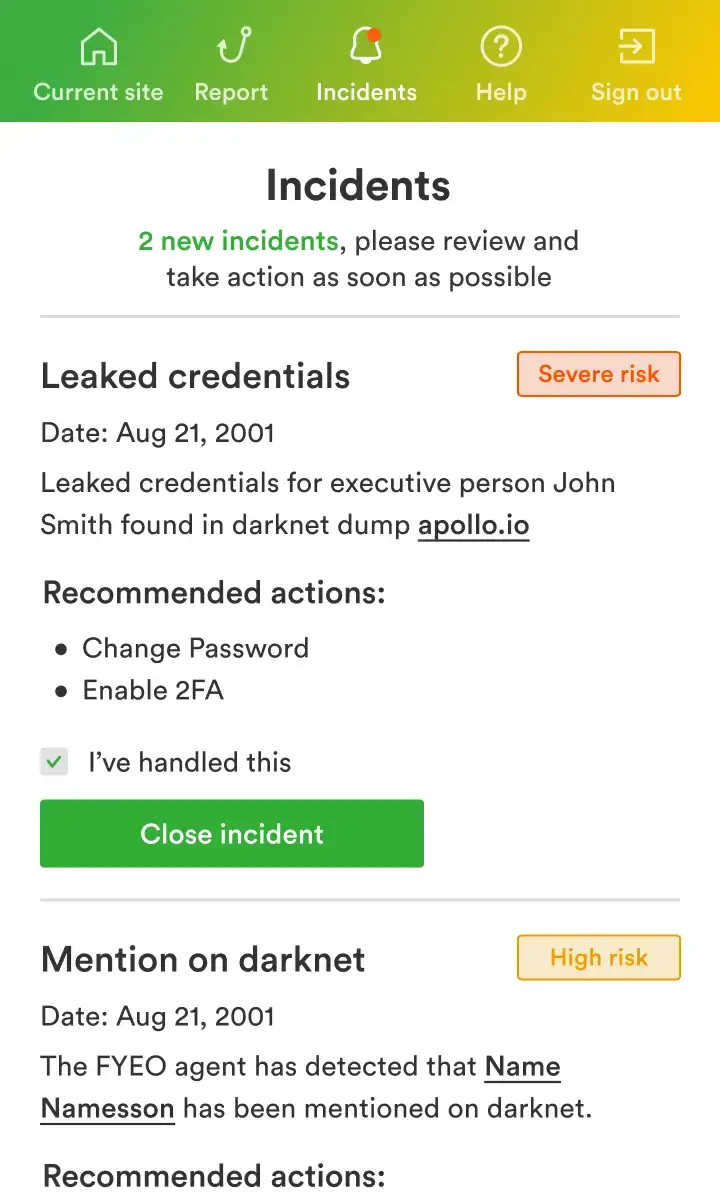The height and width of the screenshot is (1200, 720).
Task: Click the arrow-in-box icon above Sign out
Action: (636, 46)
